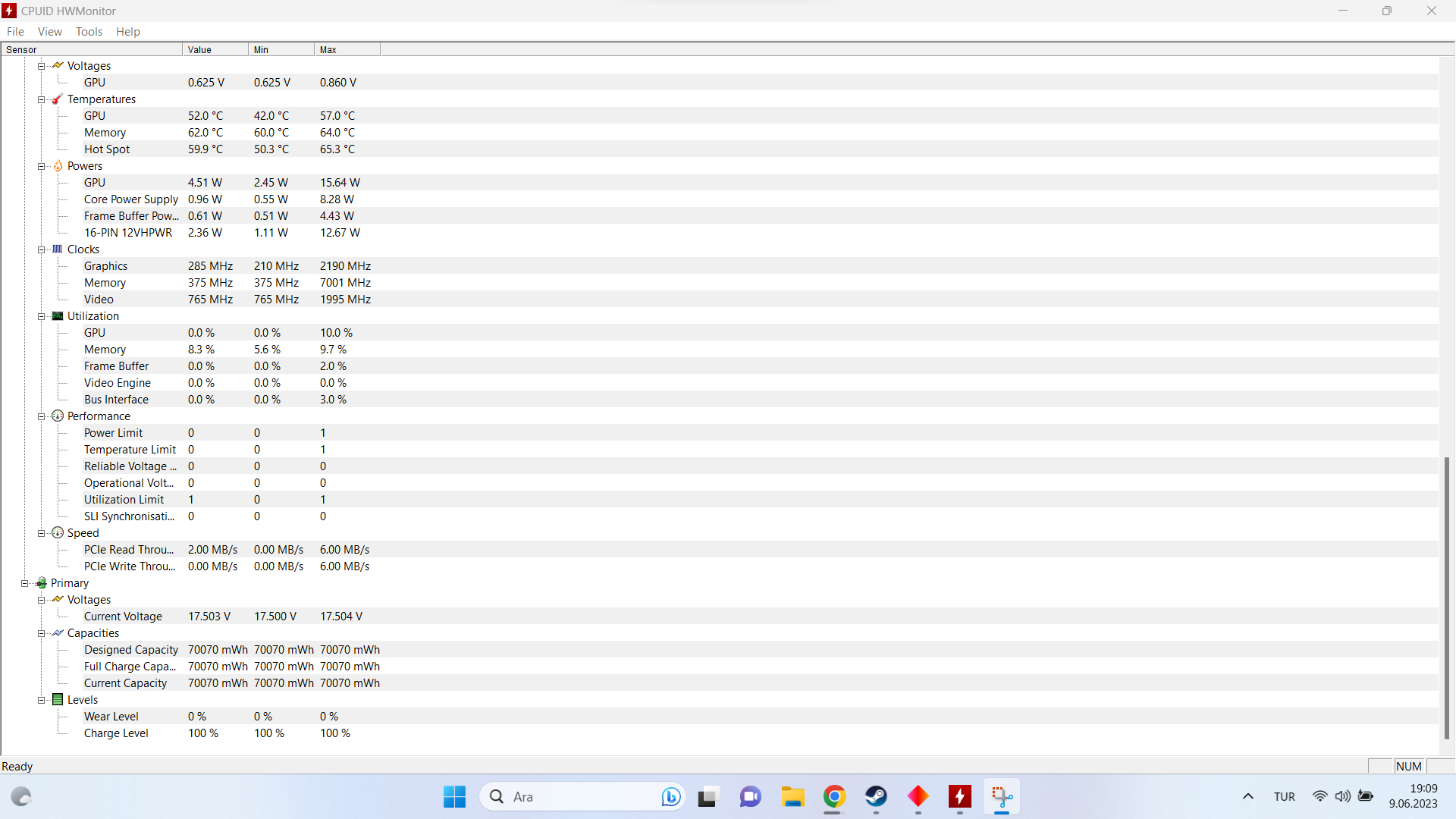Collapse the Speed section

pyautogui.click(x=42, y=533)
